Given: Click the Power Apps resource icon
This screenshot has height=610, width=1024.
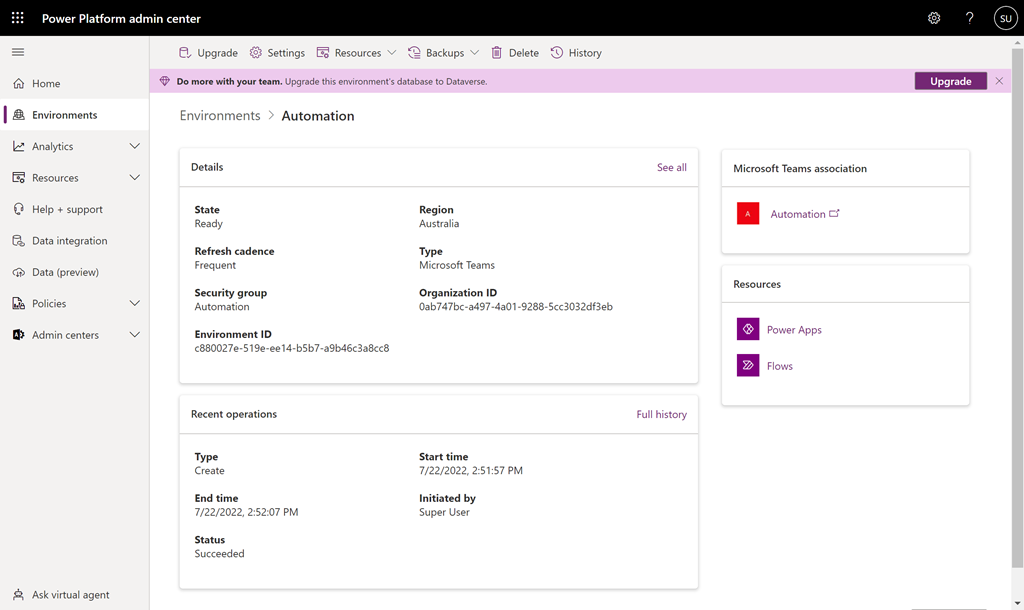Looking at the screenshot, I should pyautogui.click(x=748, y=330).
